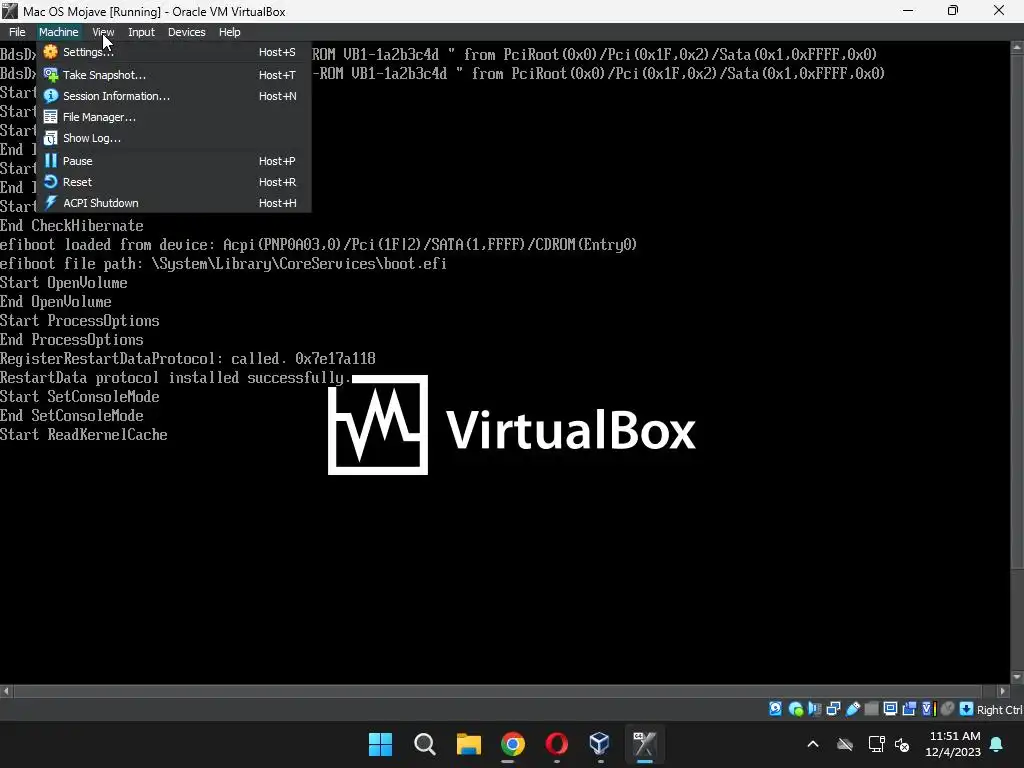Open Settings from the Machine menu
This screenshot has height=768, width=1024.
(173, 52)
